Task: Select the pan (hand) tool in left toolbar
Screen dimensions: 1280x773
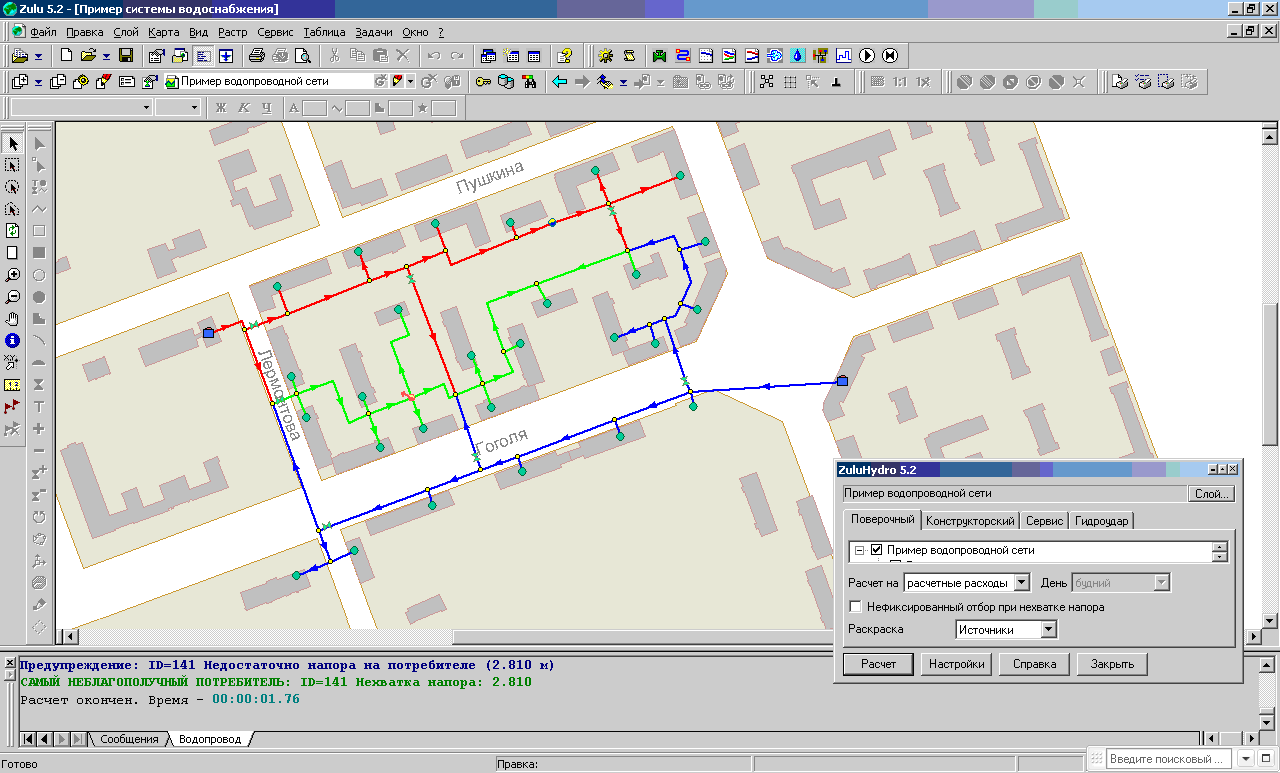Action: (13, 319)
